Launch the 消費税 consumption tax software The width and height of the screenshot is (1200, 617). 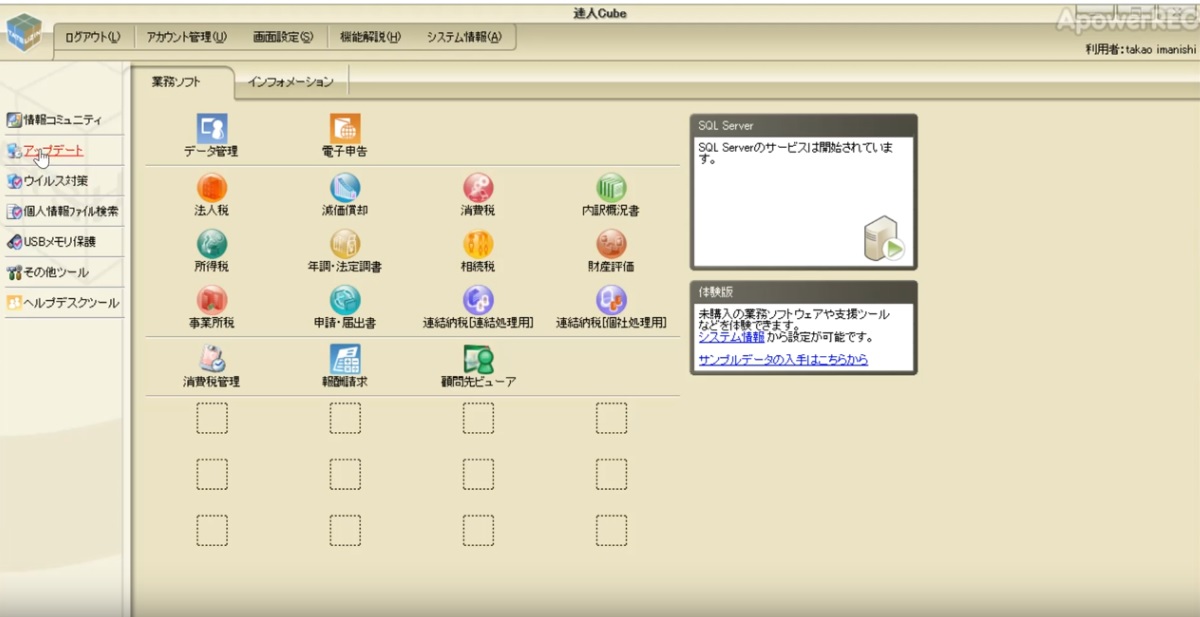point(478,194)
